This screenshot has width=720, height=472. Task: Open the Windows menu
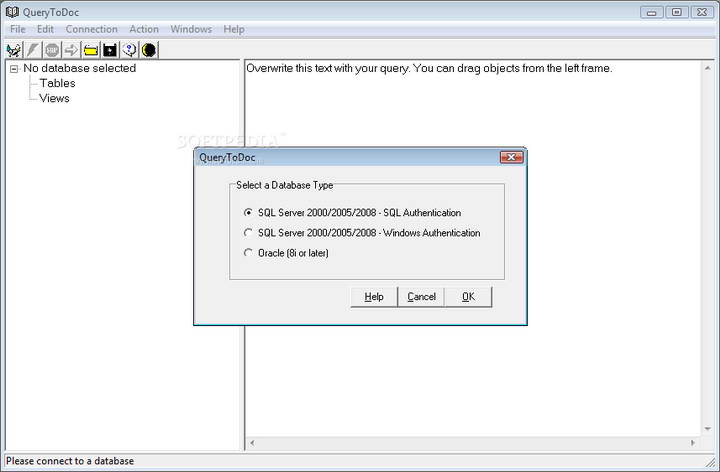[191, 29]
